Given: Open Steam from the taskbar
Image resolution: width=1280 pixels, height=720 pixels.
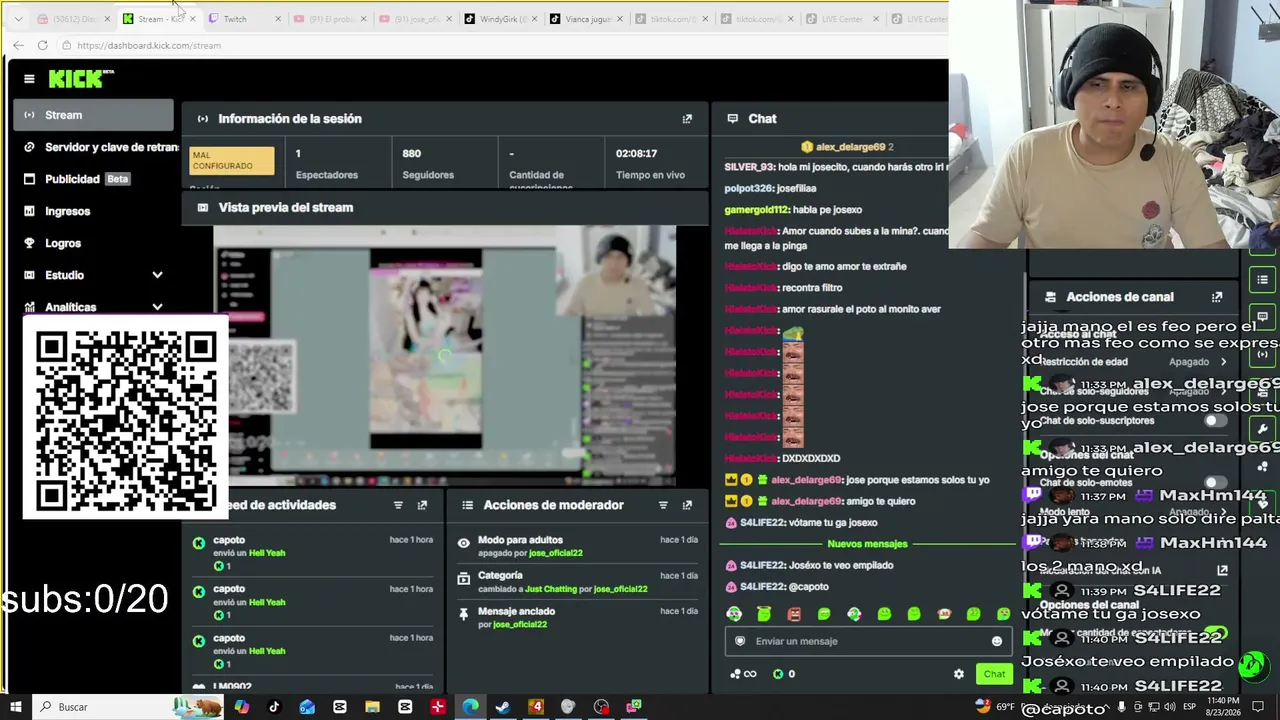Looking at the screenshot, I should pyautogui.click(x=503, y=707).
